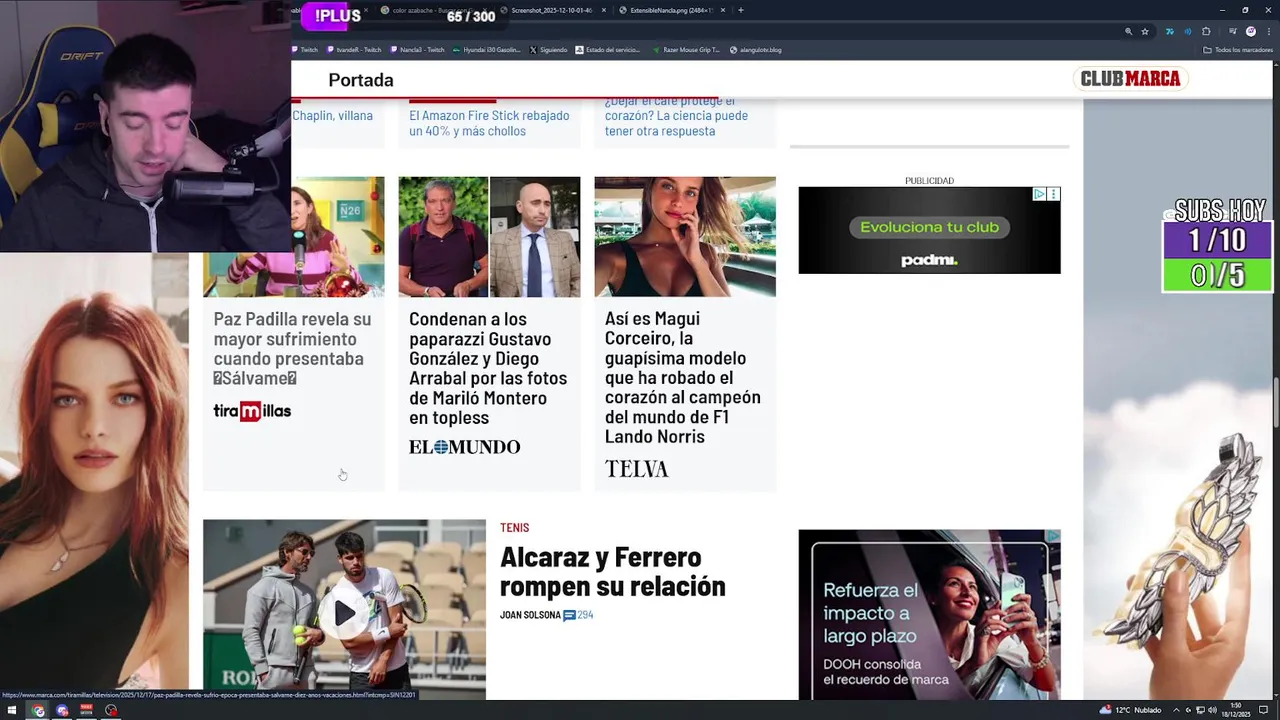
Task: Click the Portada section heading
Action: tap(361, 80)
